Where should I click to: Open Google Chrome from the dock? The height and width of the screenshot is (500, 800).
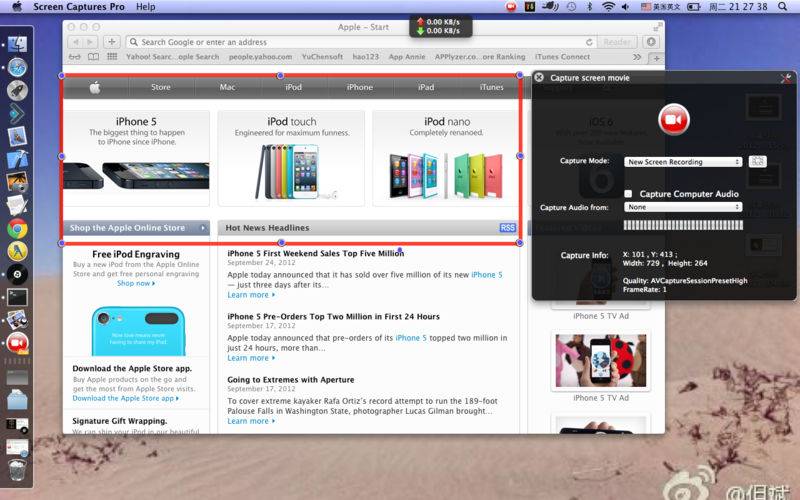pyautogui.click(x=17, y=227)
